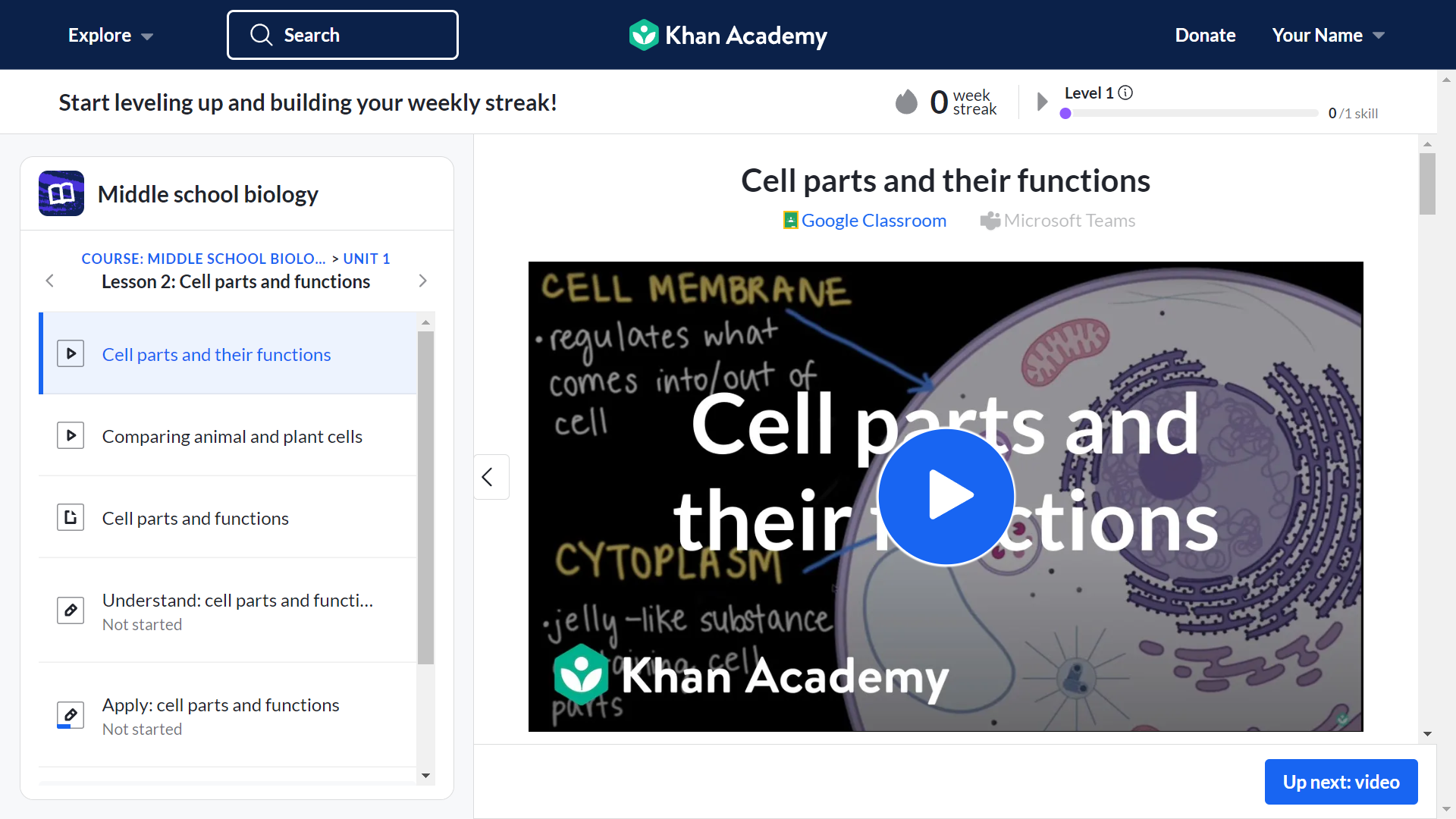Open the Your Name account dropdown

point(1329,36)
